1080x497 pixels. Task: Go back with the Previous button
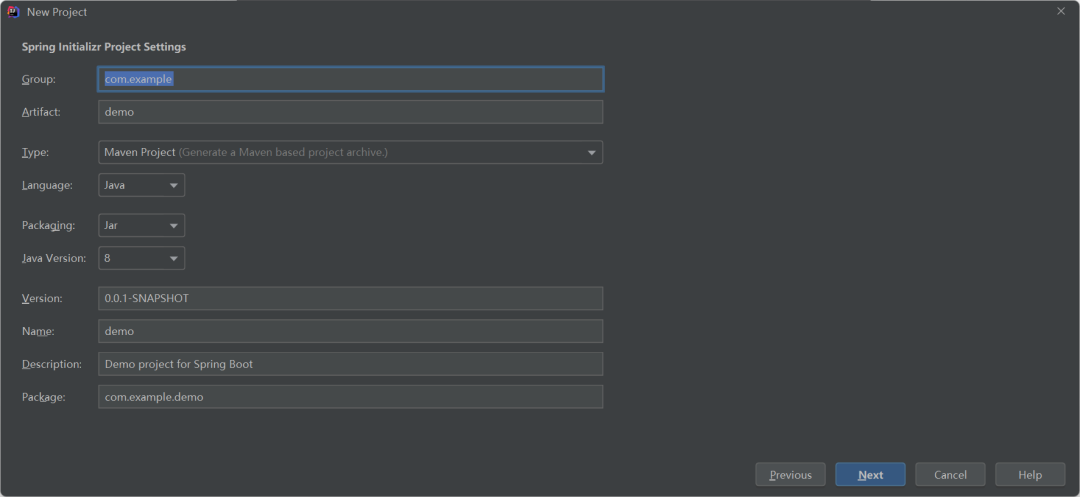coord(790,475)
